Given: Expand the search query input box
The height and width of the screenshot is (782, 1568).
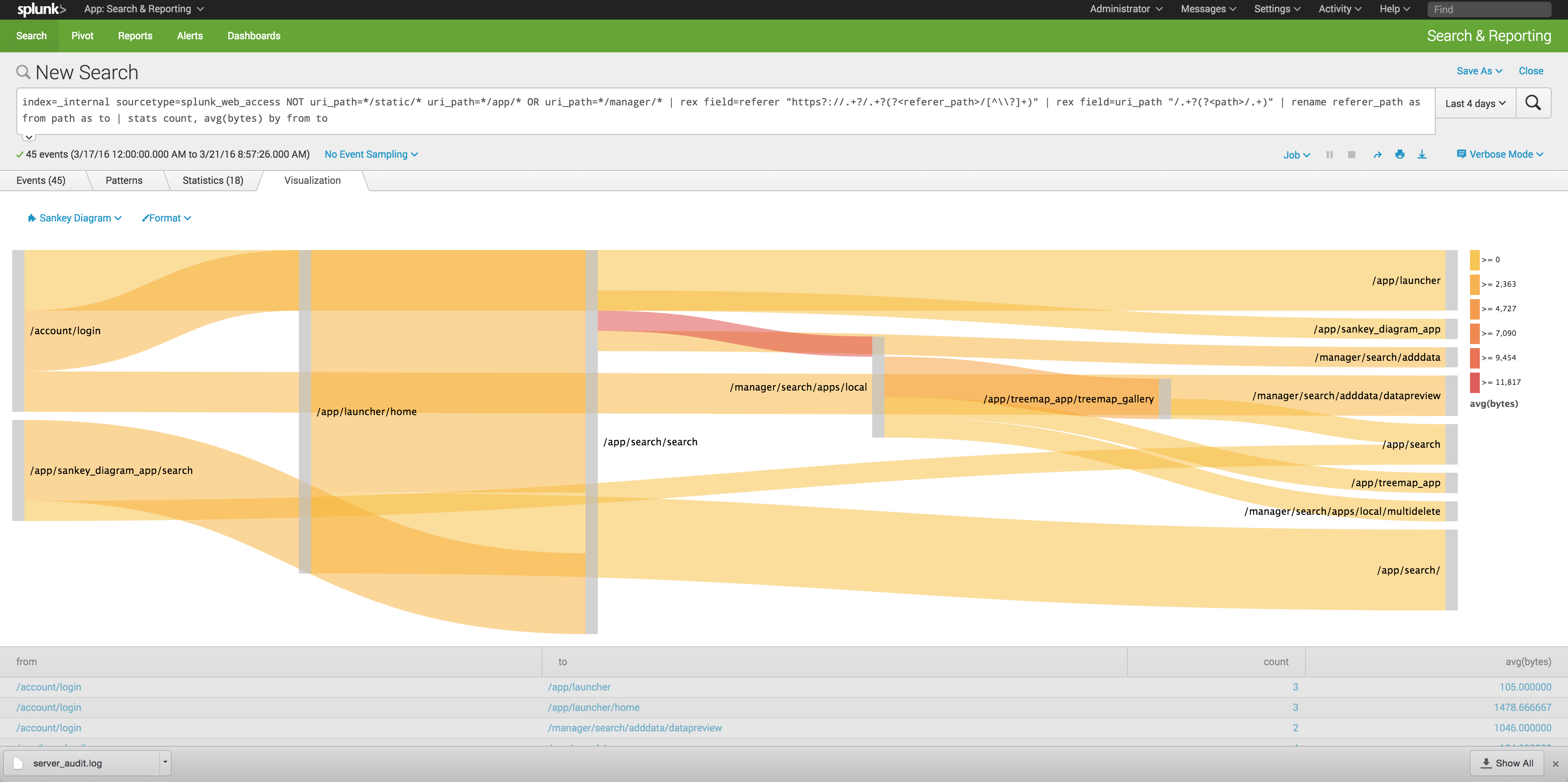Looking at the screenshot, I should click(29, 136).
